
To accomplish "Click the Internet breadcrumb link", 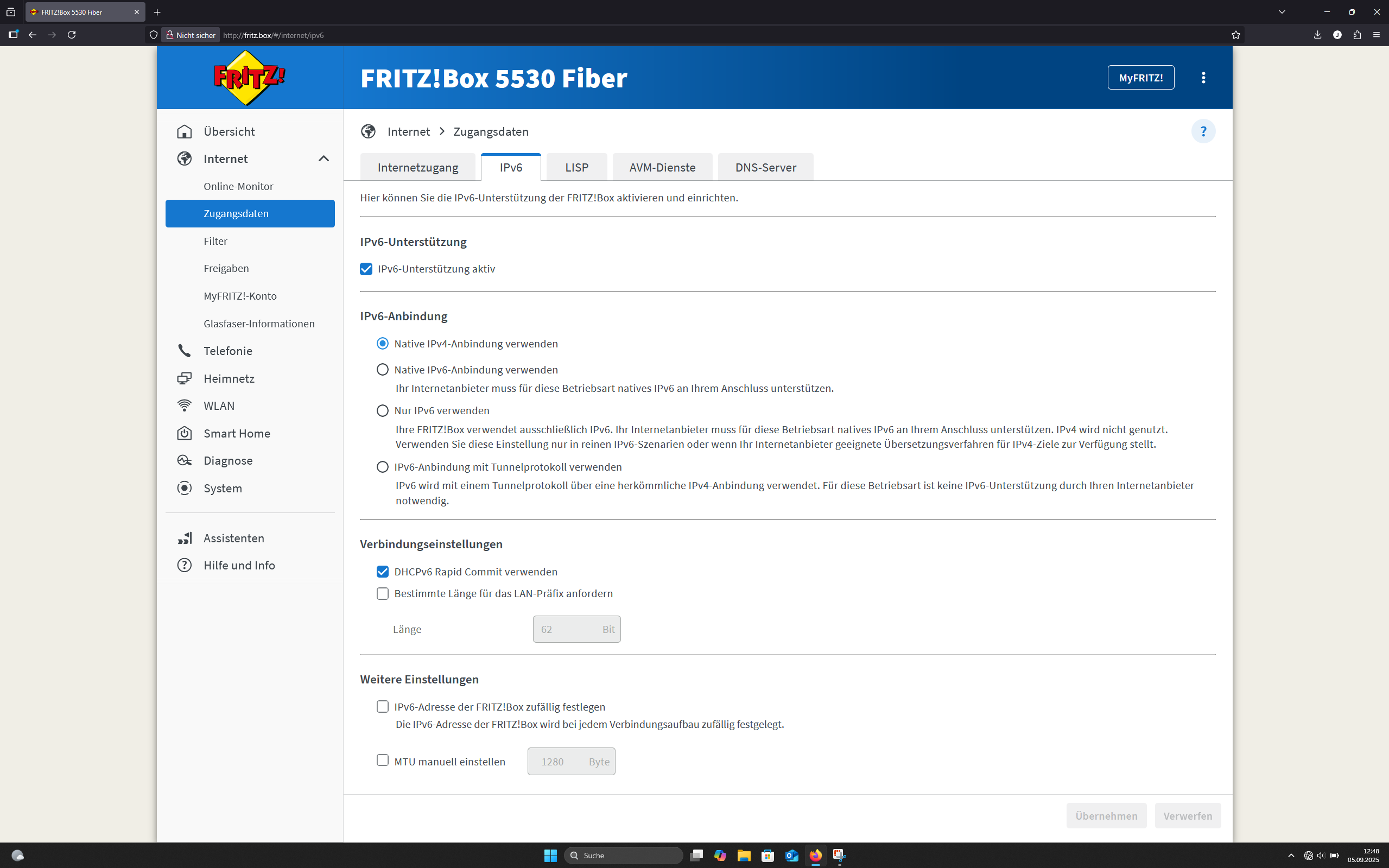I will point(409,131).
